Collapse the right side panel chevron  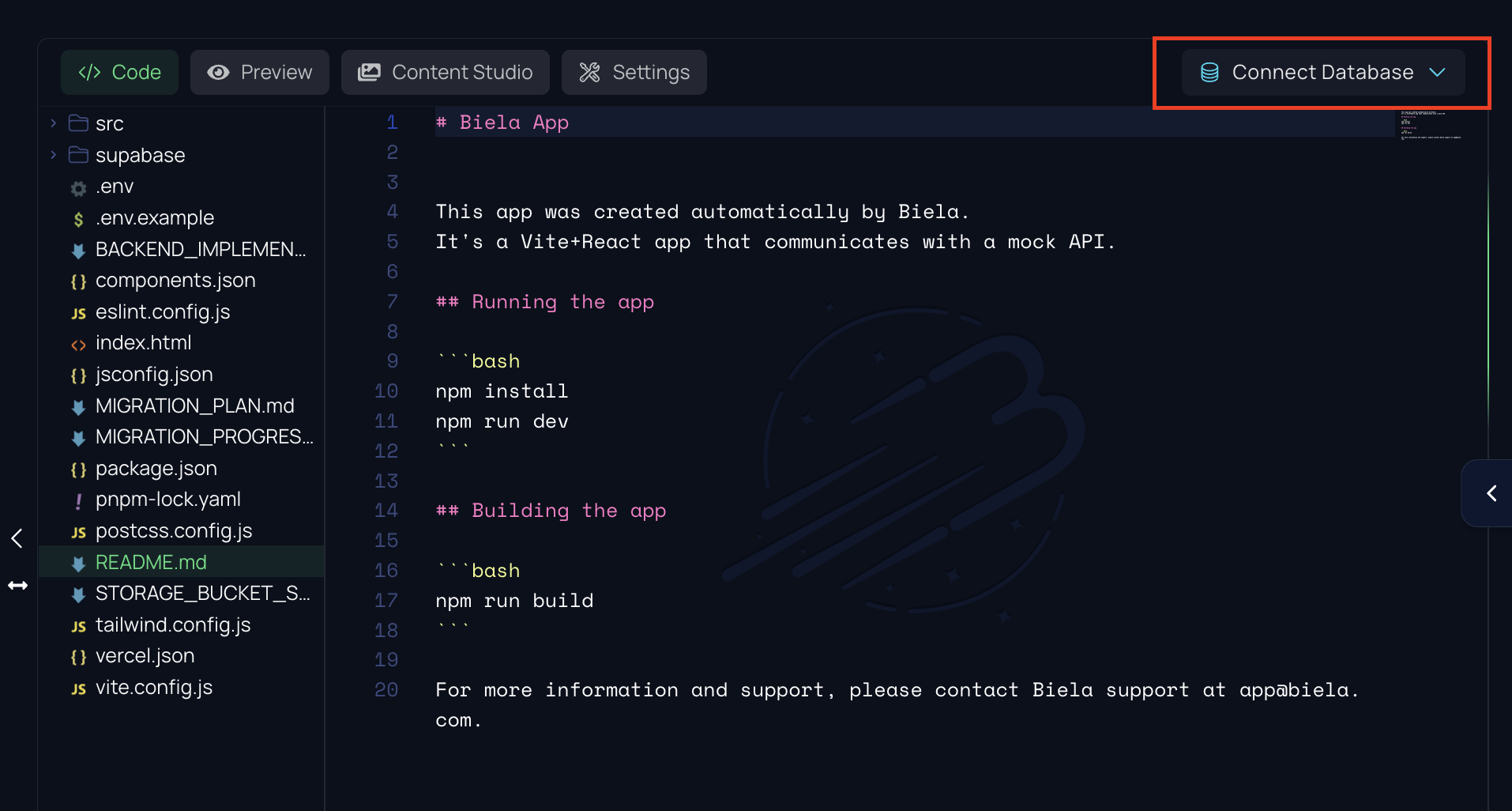(1491, 493)
